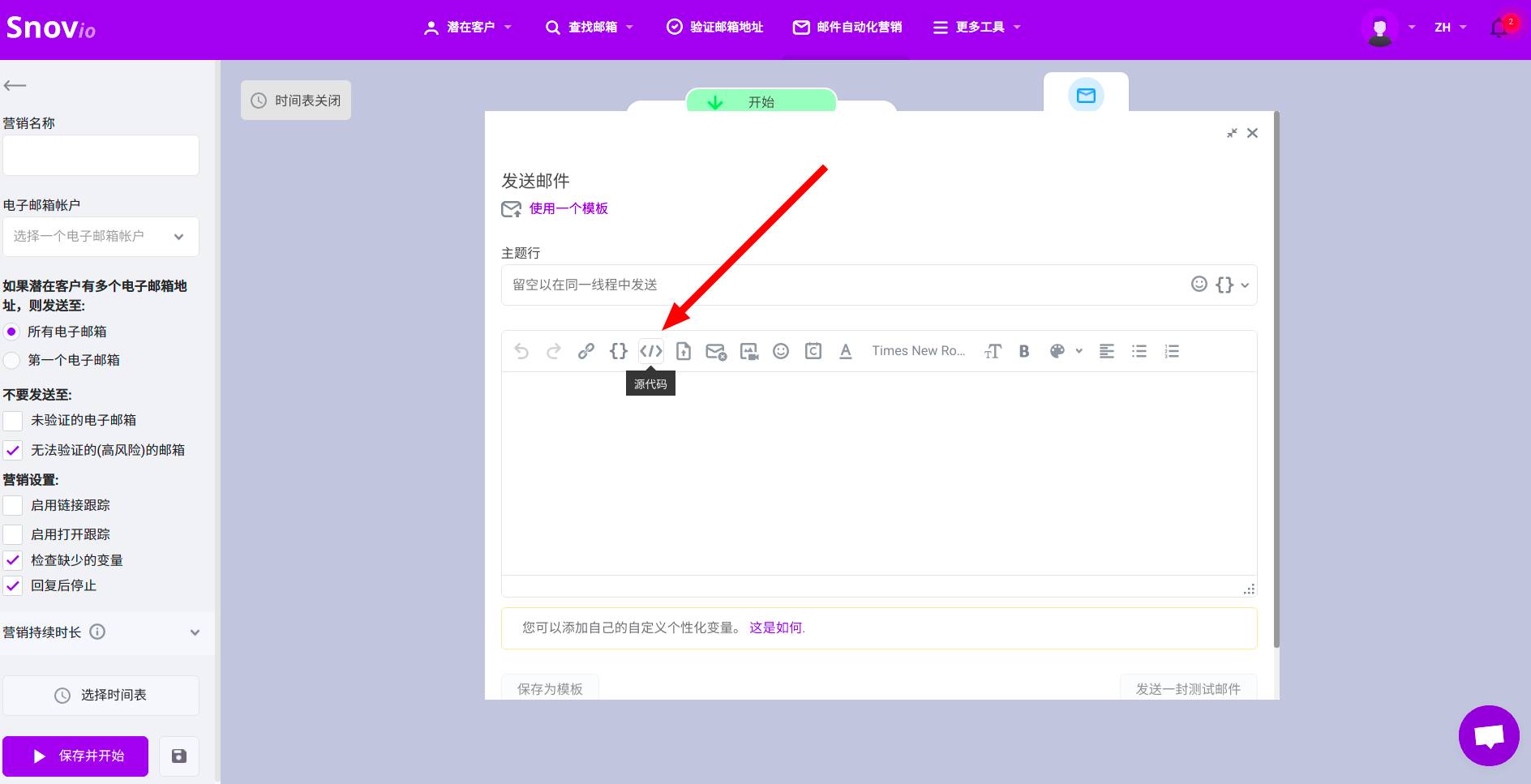The image size is (1531, 784).
Task: Focus the 营销名称 input field
Action: [101, 156]
